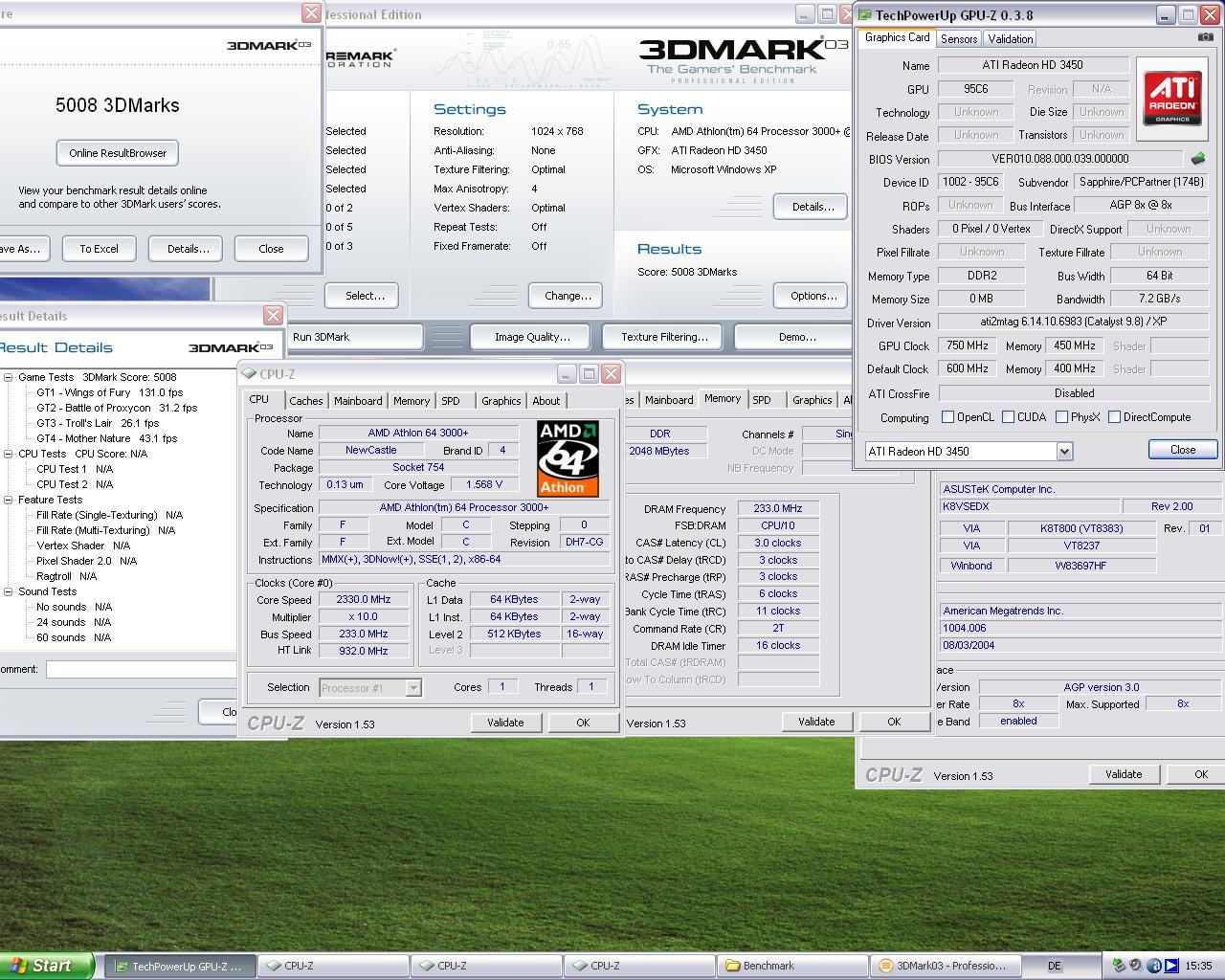Switch to GPU-Z Validation tab

point(1010,39)
